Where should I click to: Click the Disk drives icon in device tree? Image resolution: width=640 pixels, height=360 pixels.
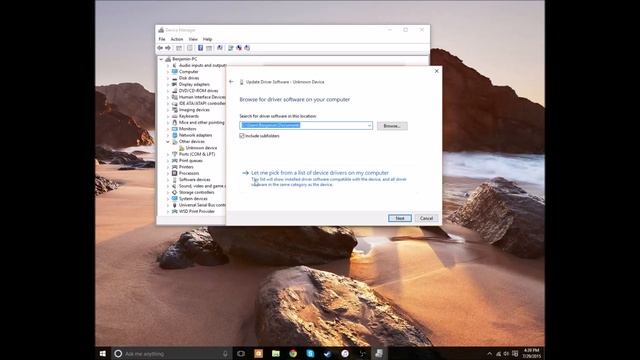click(175, 78)
